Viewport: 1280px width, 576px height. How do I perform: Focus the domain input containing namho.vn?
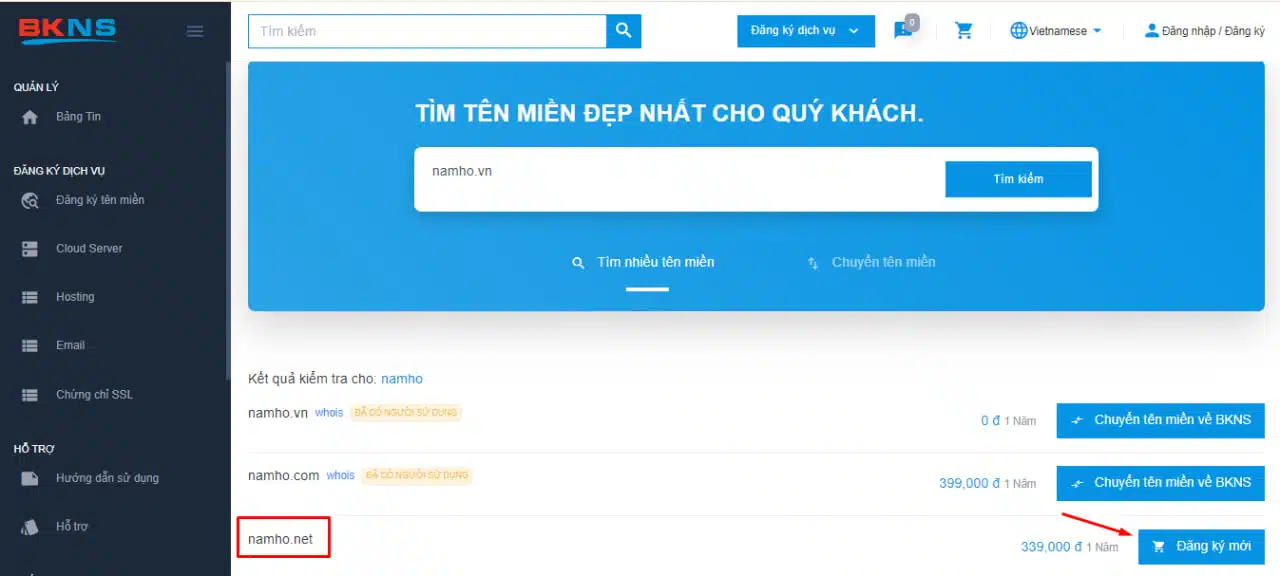coord(680,179)
